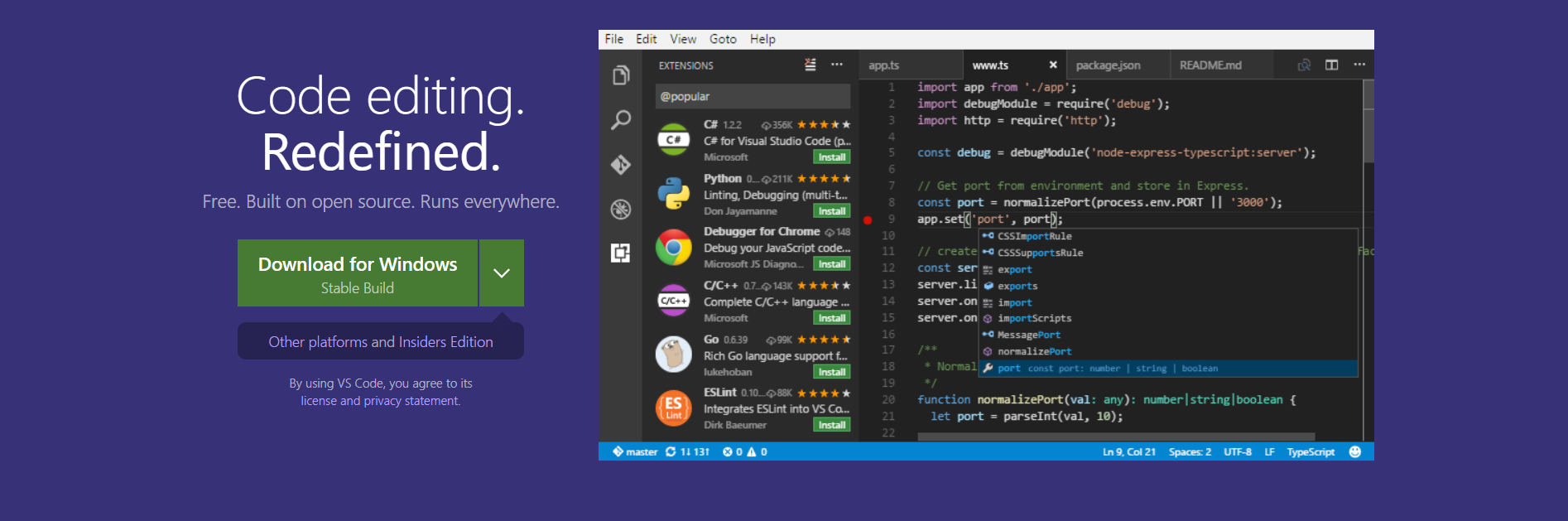Screen dimensions: 1568x521
Task: Select the importScripts suggestion
Action: click(1168, 318)
